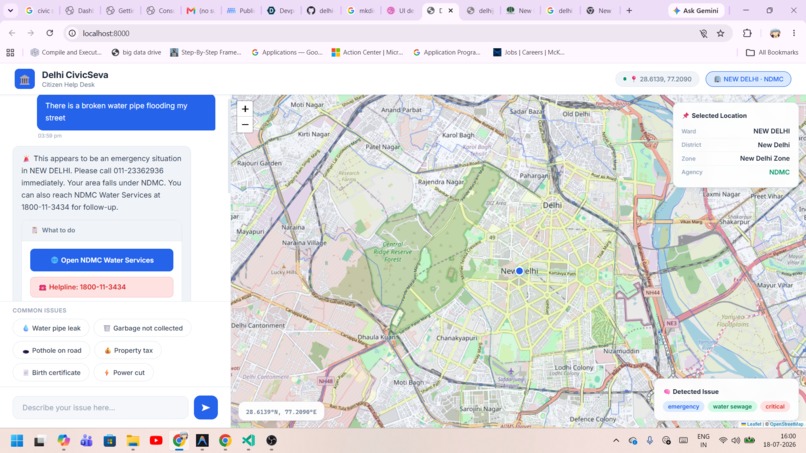Open the Windows Start menu
The image size is (806, 453).
click(x=17, y=441)
